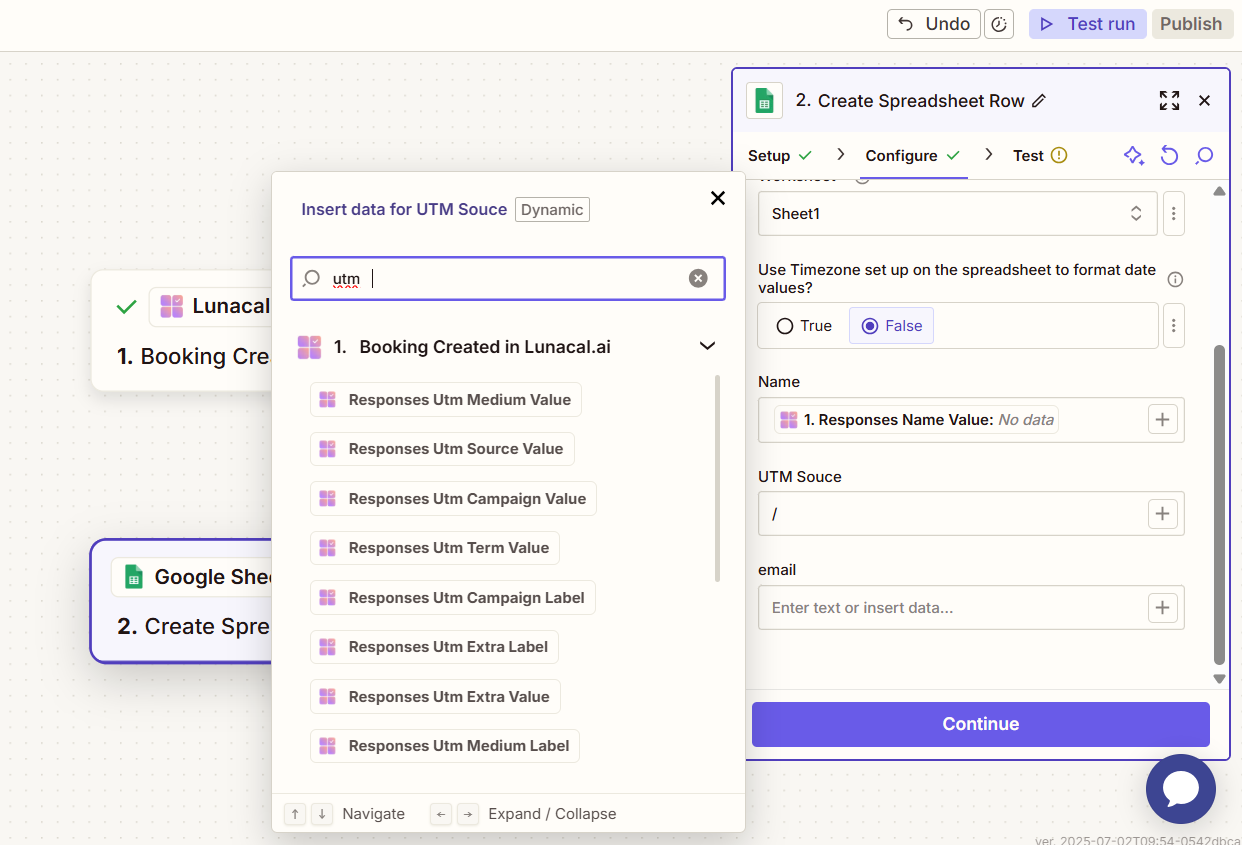
Task: Switch to the Setup tab
Action: [769, 156]
